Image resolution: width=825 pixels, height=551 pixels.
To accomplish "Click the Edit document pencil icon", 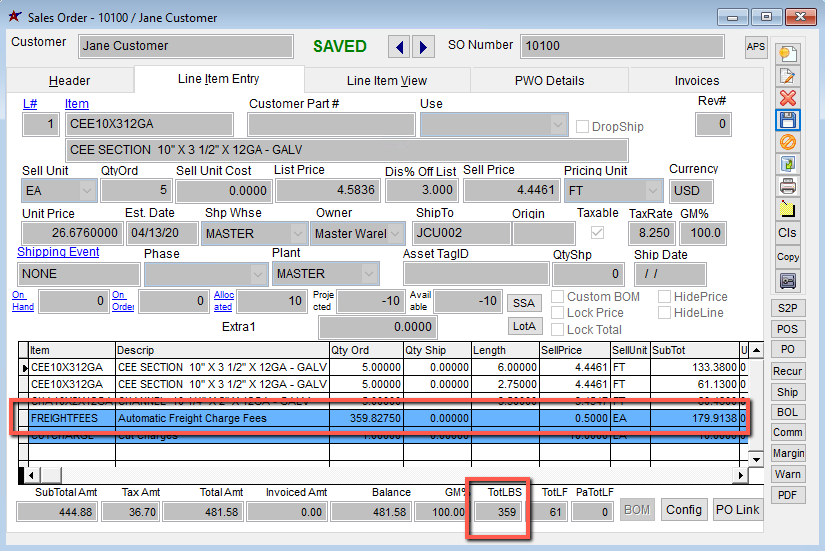I will pyautogui.click(x=788, y=76).
